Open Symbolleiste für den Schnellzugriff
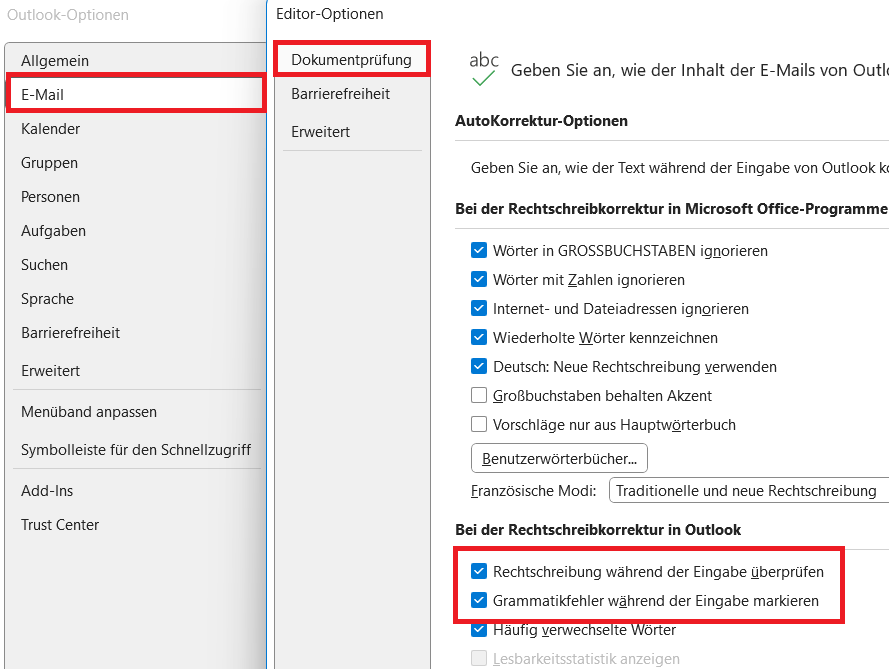889x669 pixels. [x=136, y=450]
